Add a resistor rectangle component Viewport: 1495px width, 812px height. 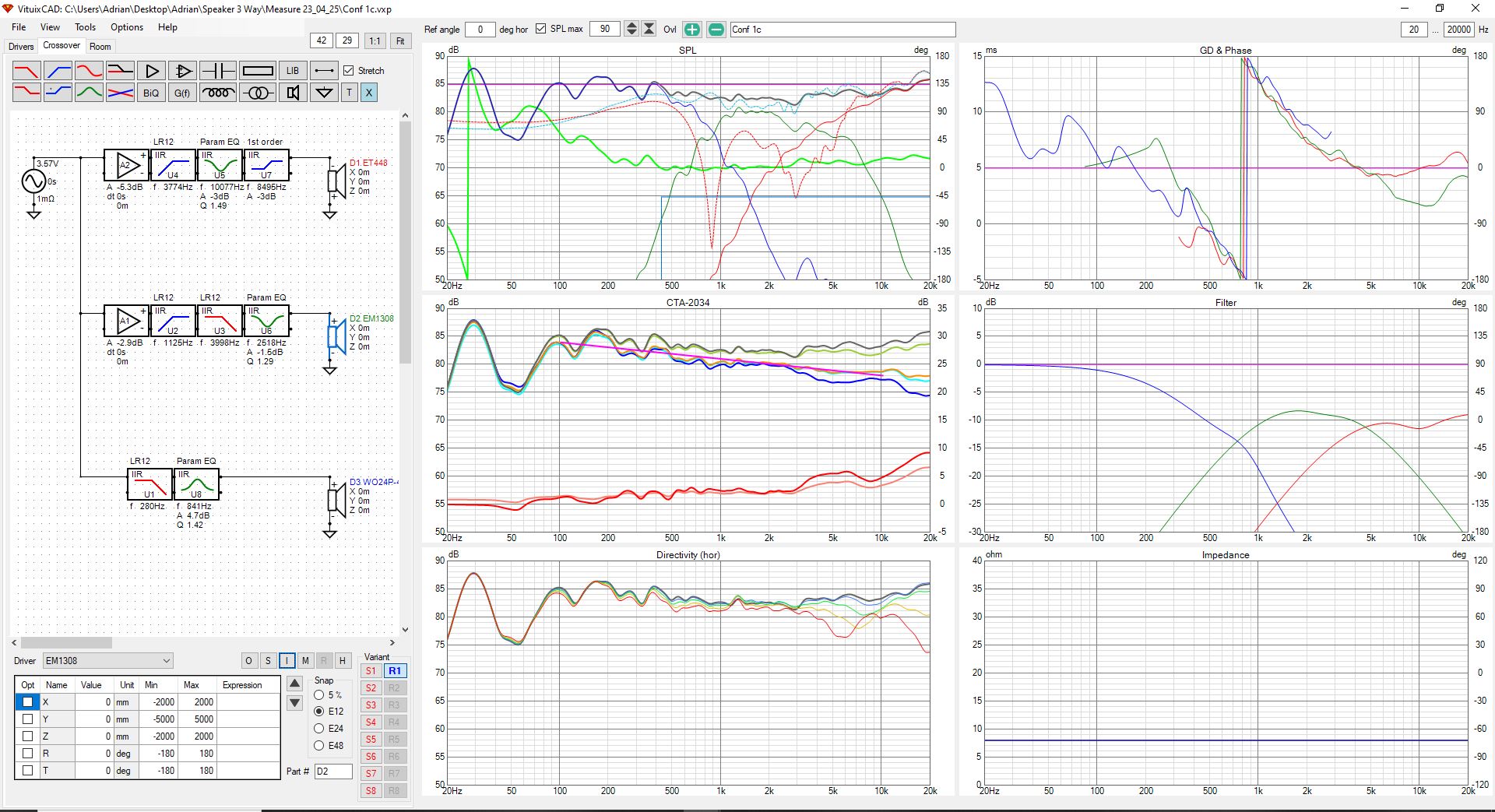[258, 71]
